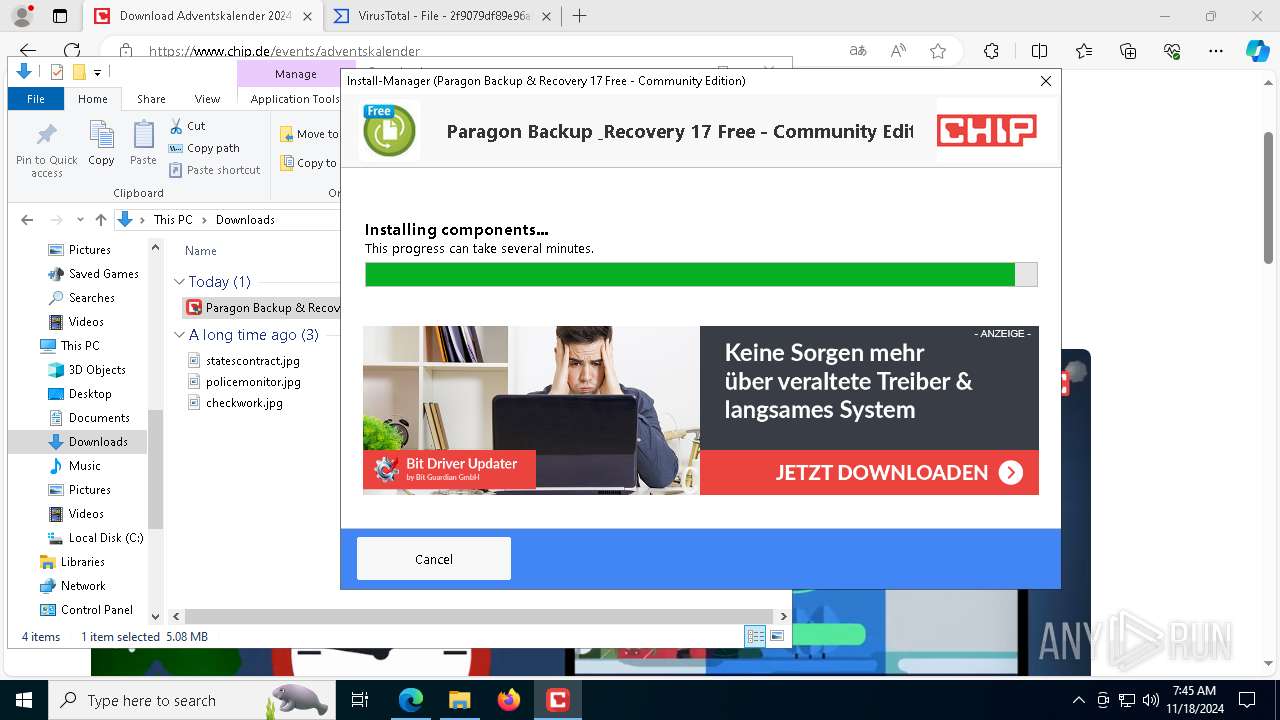The height and width of the screenshot is (720, 1280).
Task: Toggle browser split screen icon
Action: [1039, 51]
